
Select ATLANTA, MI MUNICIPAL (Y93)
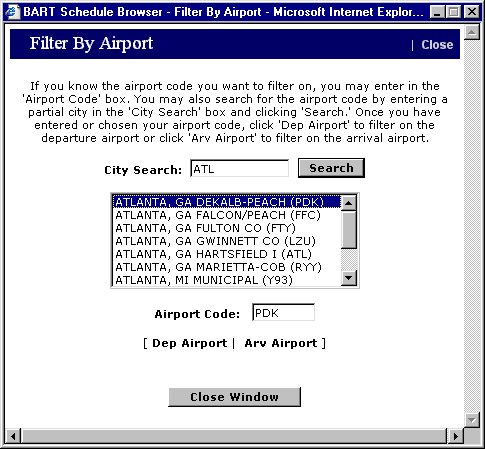click(227, 280)
